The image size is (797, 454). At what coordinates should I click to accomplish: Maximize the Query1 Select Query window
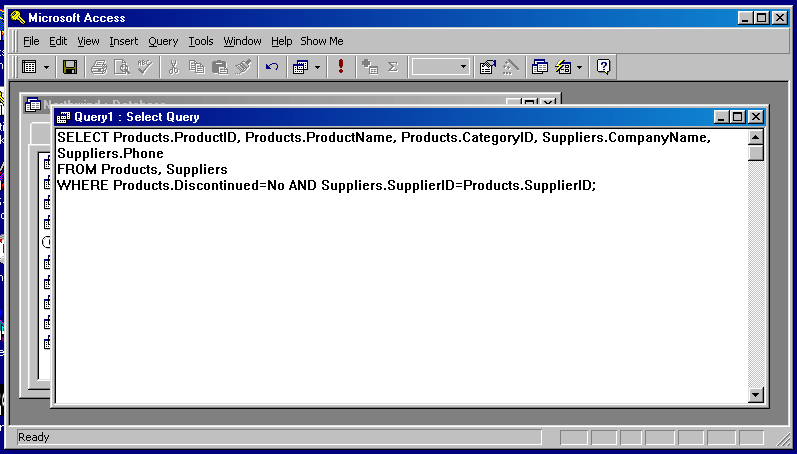(x=738, y=117)
